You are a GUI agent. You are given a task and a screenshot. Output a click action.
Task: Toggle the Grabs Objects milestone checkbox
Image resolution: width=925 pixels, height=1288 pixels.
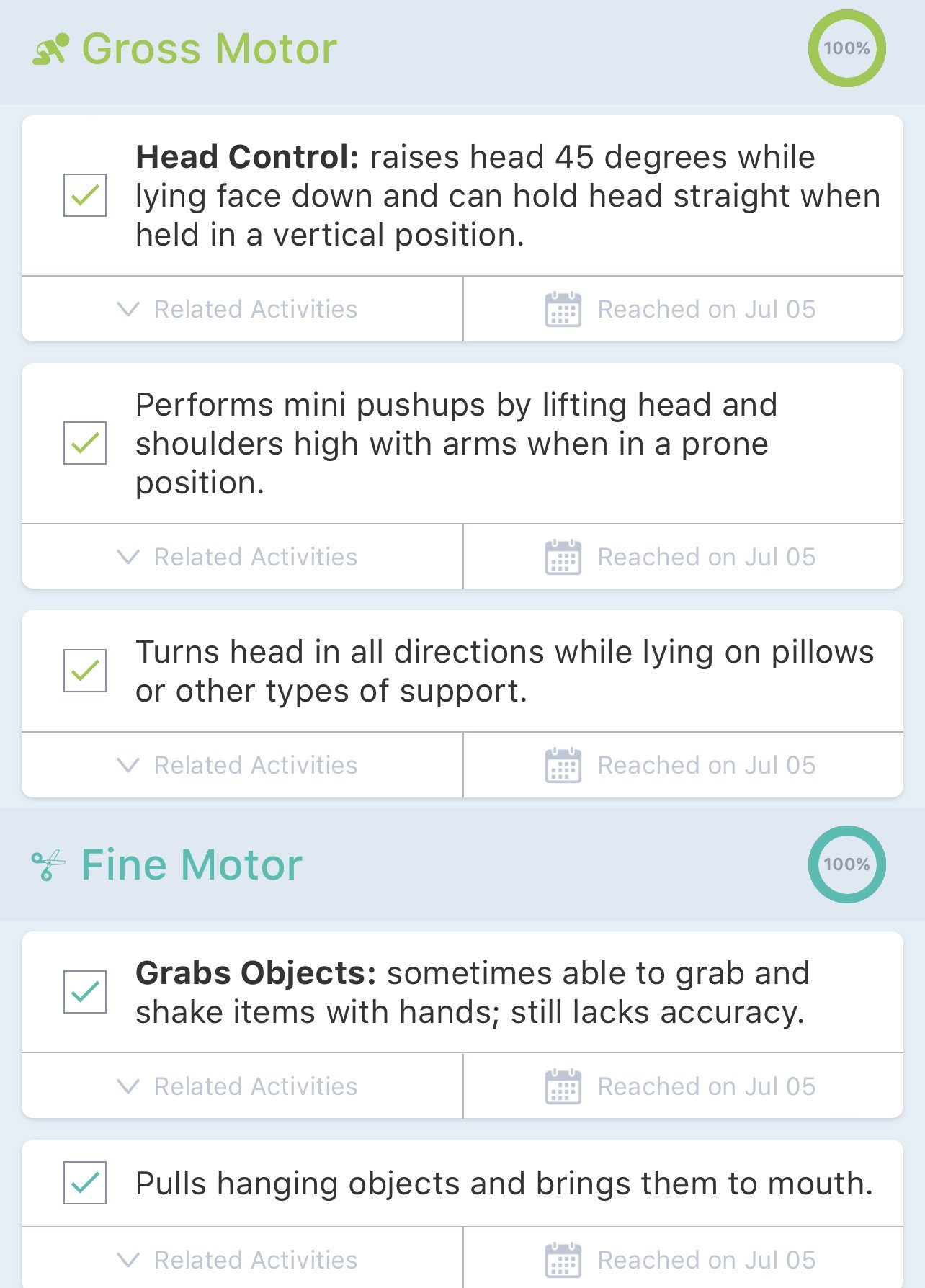pyautogui.click(x=85, y=992)
